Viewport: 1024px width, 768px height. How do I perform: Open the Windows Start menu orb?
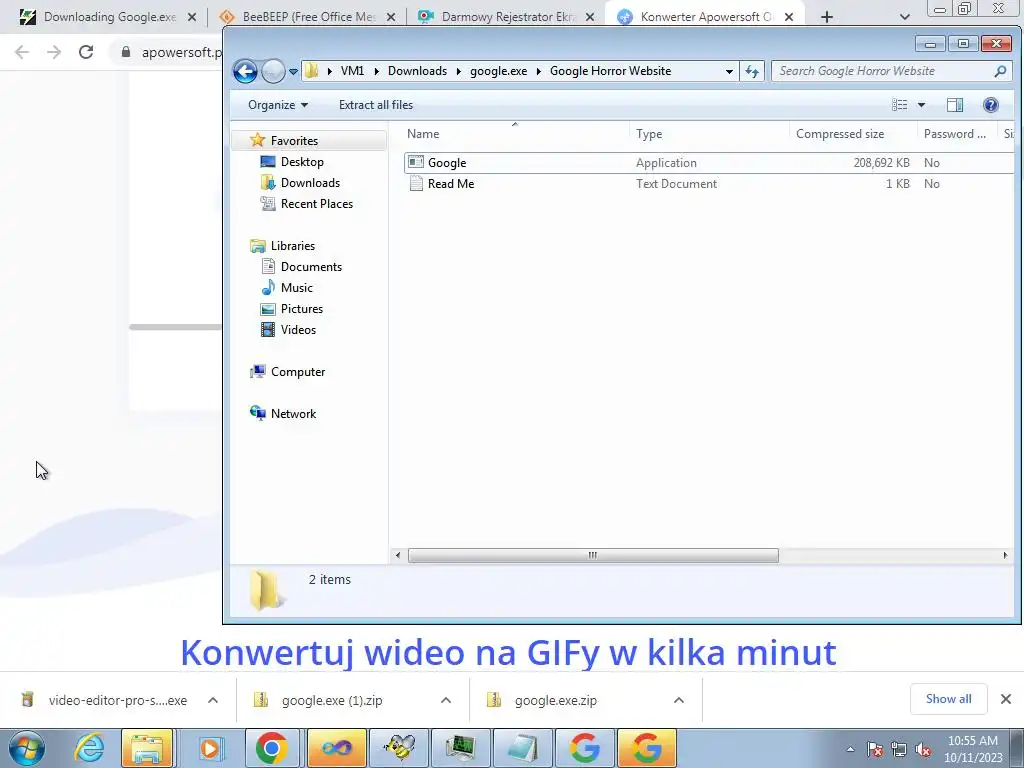click(27, 748)
